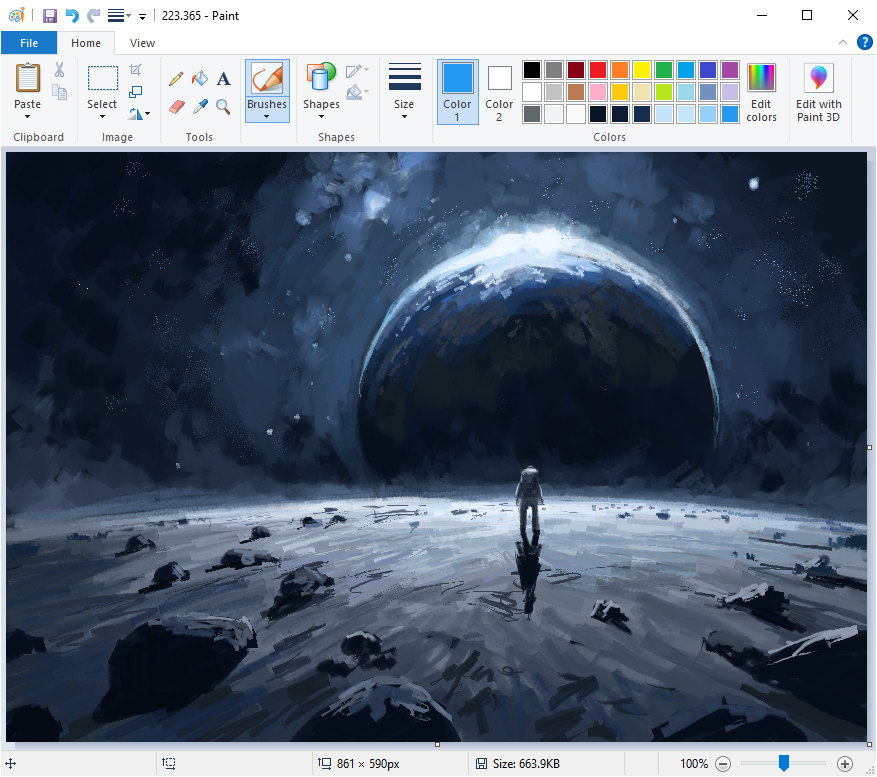Click the Save icon in title bar
877x777 pixels.
[50, 16]
